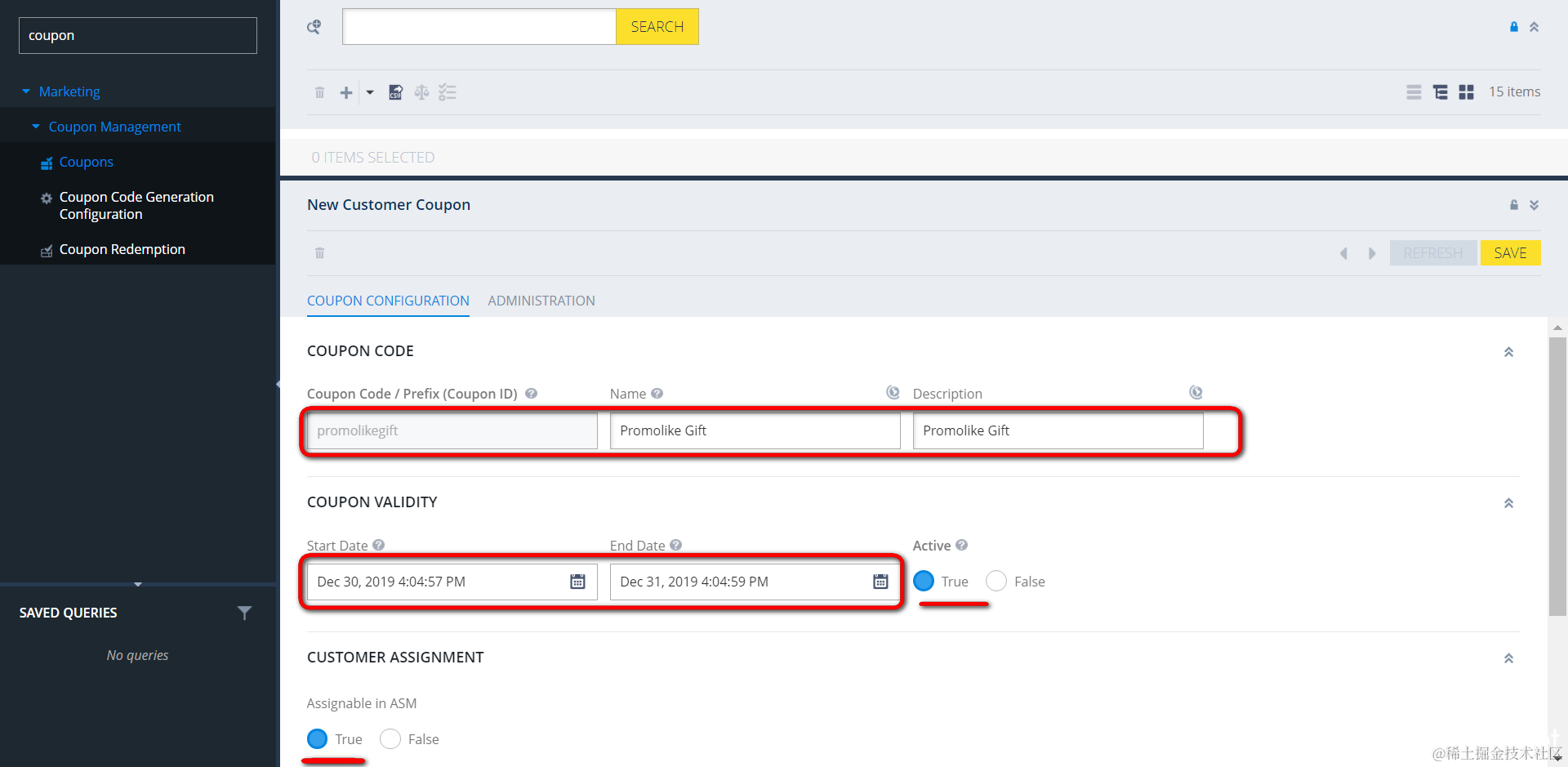The height and width of the screenshot is (767, 1568).
Task: Open End Date calendar picker
Action: click(880, 582)
